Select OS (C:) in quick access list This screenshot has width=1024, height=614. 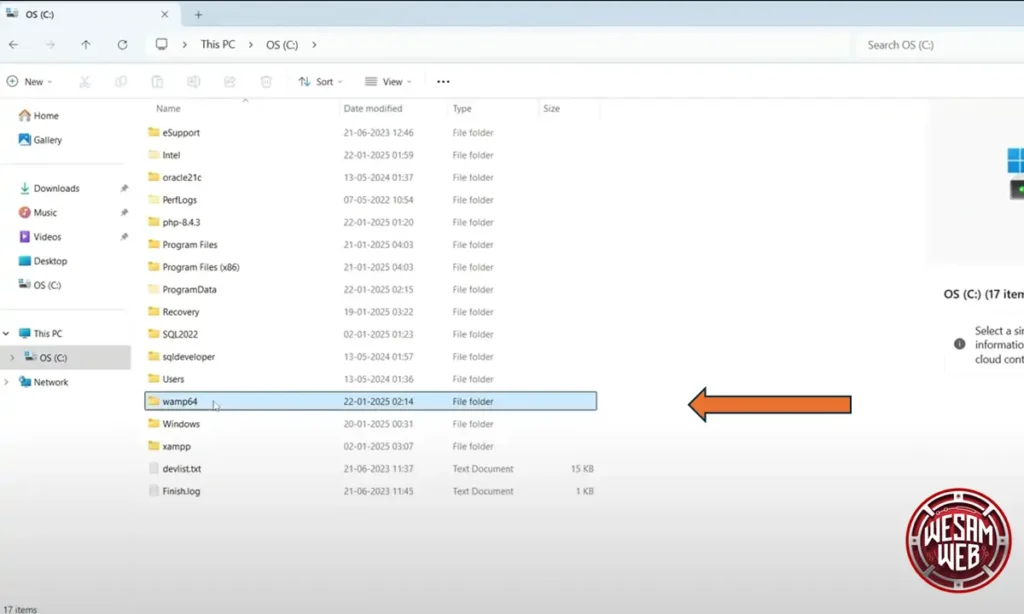pyautogui.click(x=39, y=285)
